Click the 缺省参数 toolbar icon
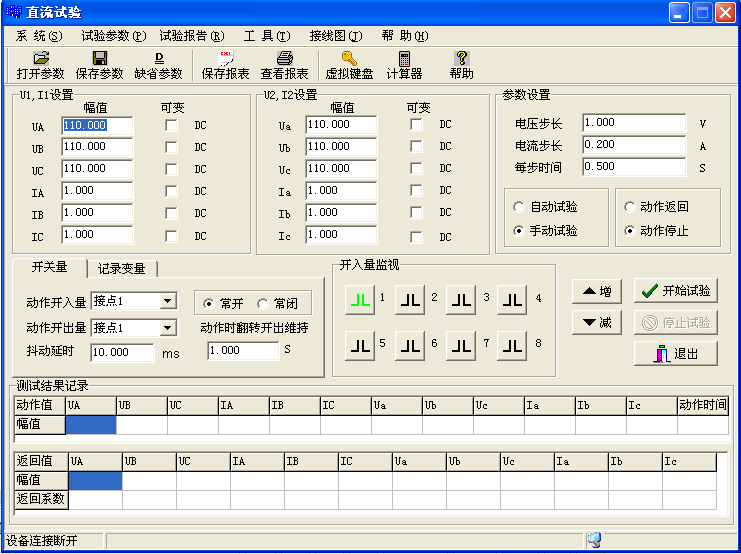The image size is (741, 554). tap(159, 59)
